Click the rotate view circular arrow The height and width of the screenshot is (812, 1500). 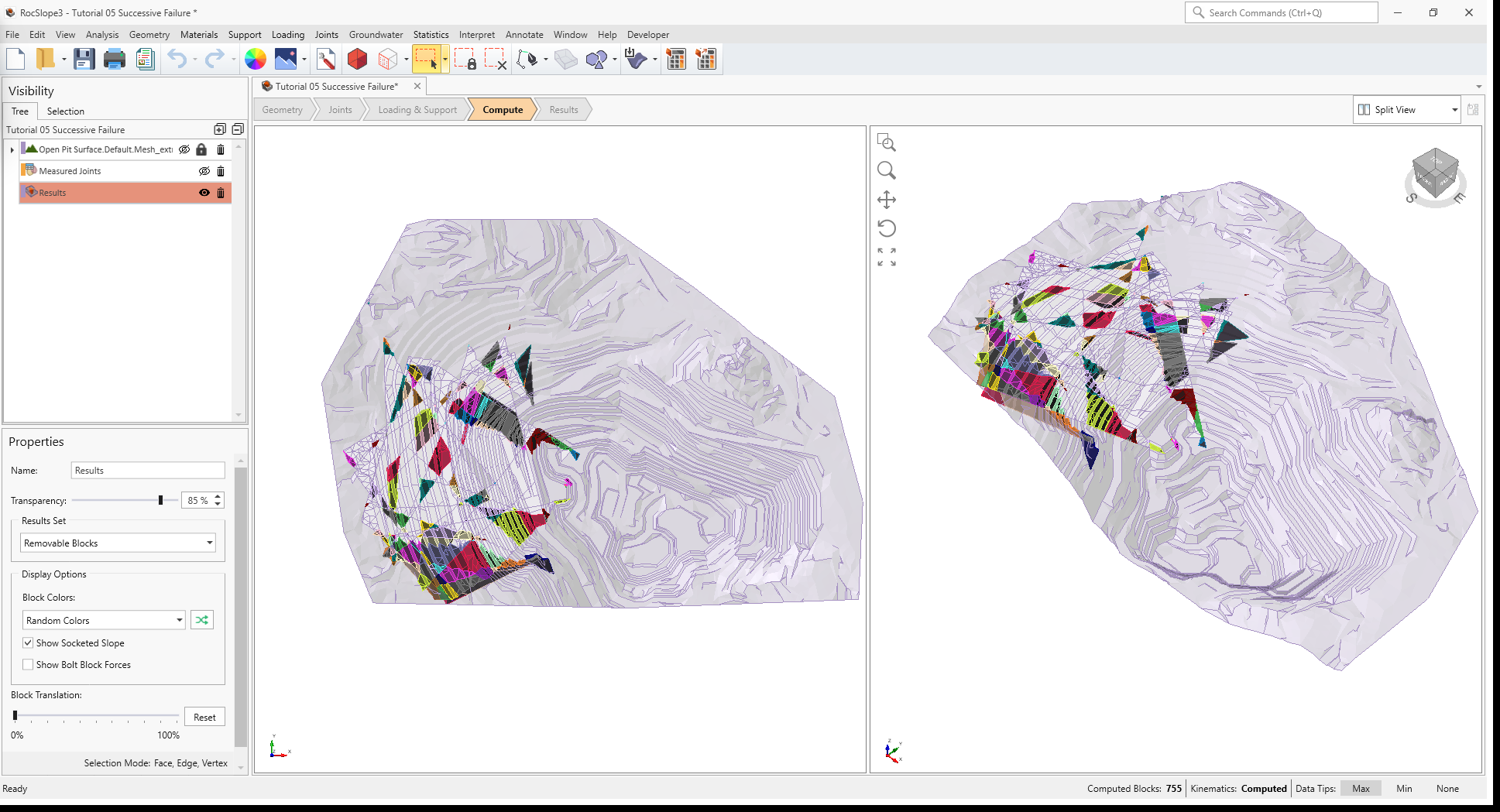click(887, 228)
